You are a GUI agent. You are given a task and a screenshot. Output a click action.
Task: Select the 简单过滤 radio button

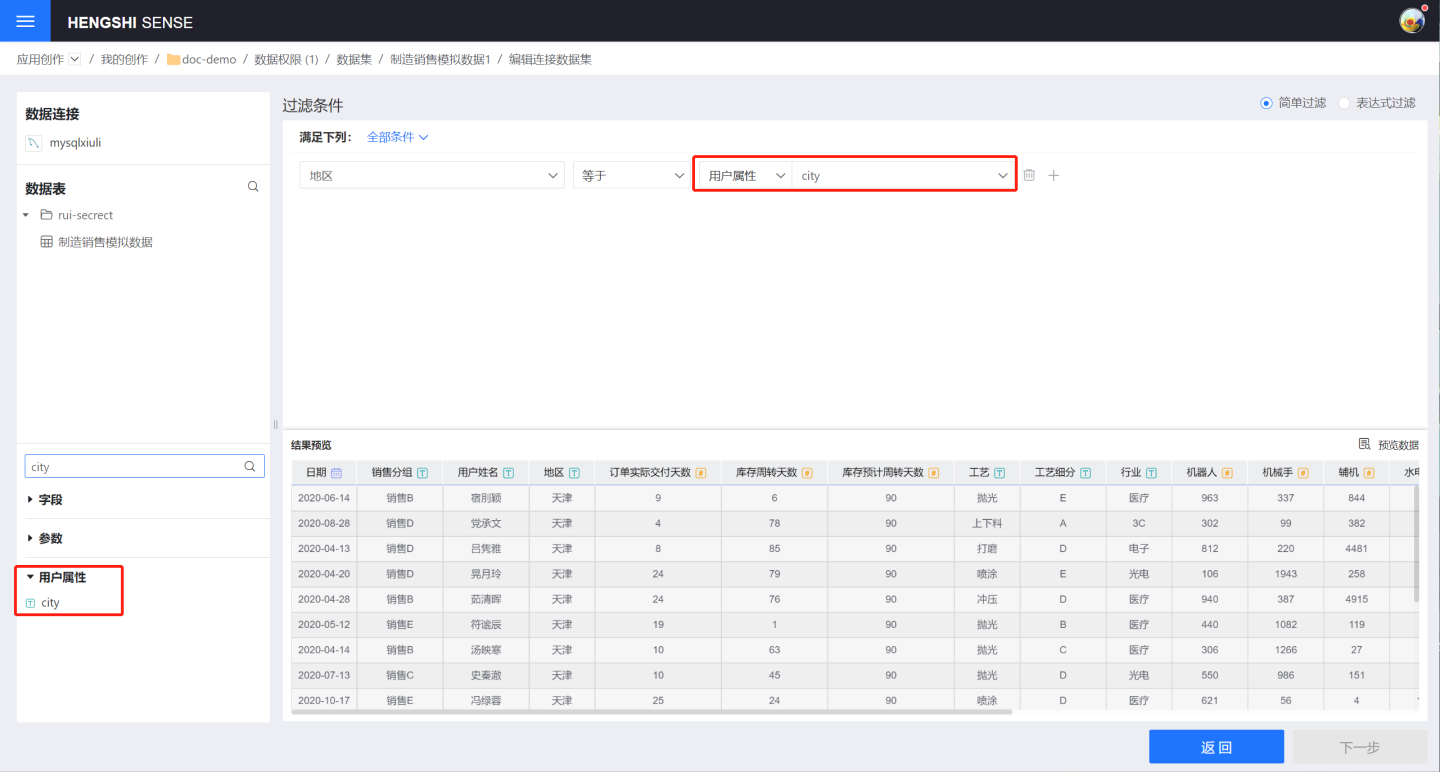pos(1267,103)
